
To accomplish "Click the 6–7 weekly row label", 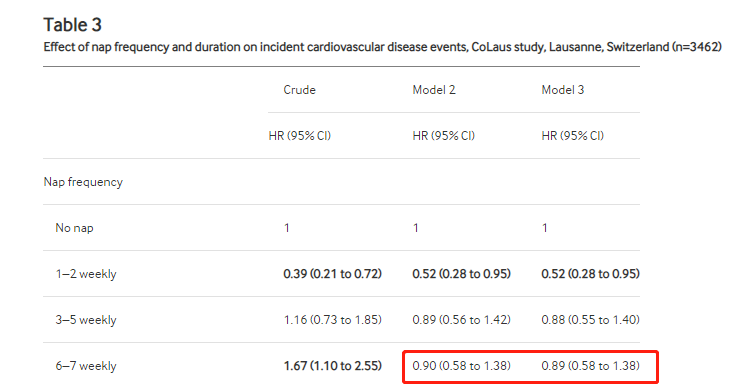I will pyautogui.click(x=86, y=366).
